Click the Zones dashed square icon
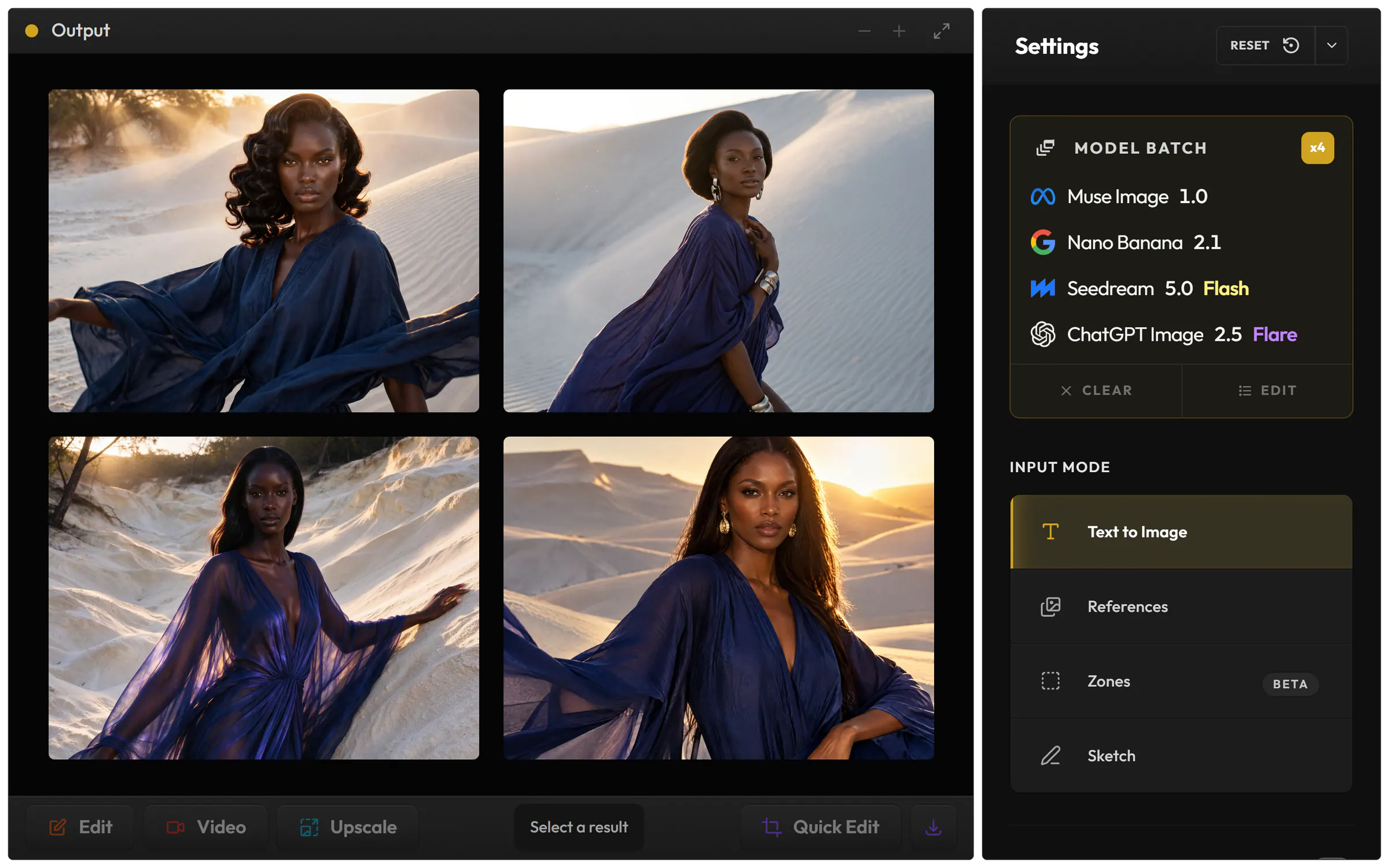The width and height of the screenshot is (1389, 868). (x=1050, y=681)
